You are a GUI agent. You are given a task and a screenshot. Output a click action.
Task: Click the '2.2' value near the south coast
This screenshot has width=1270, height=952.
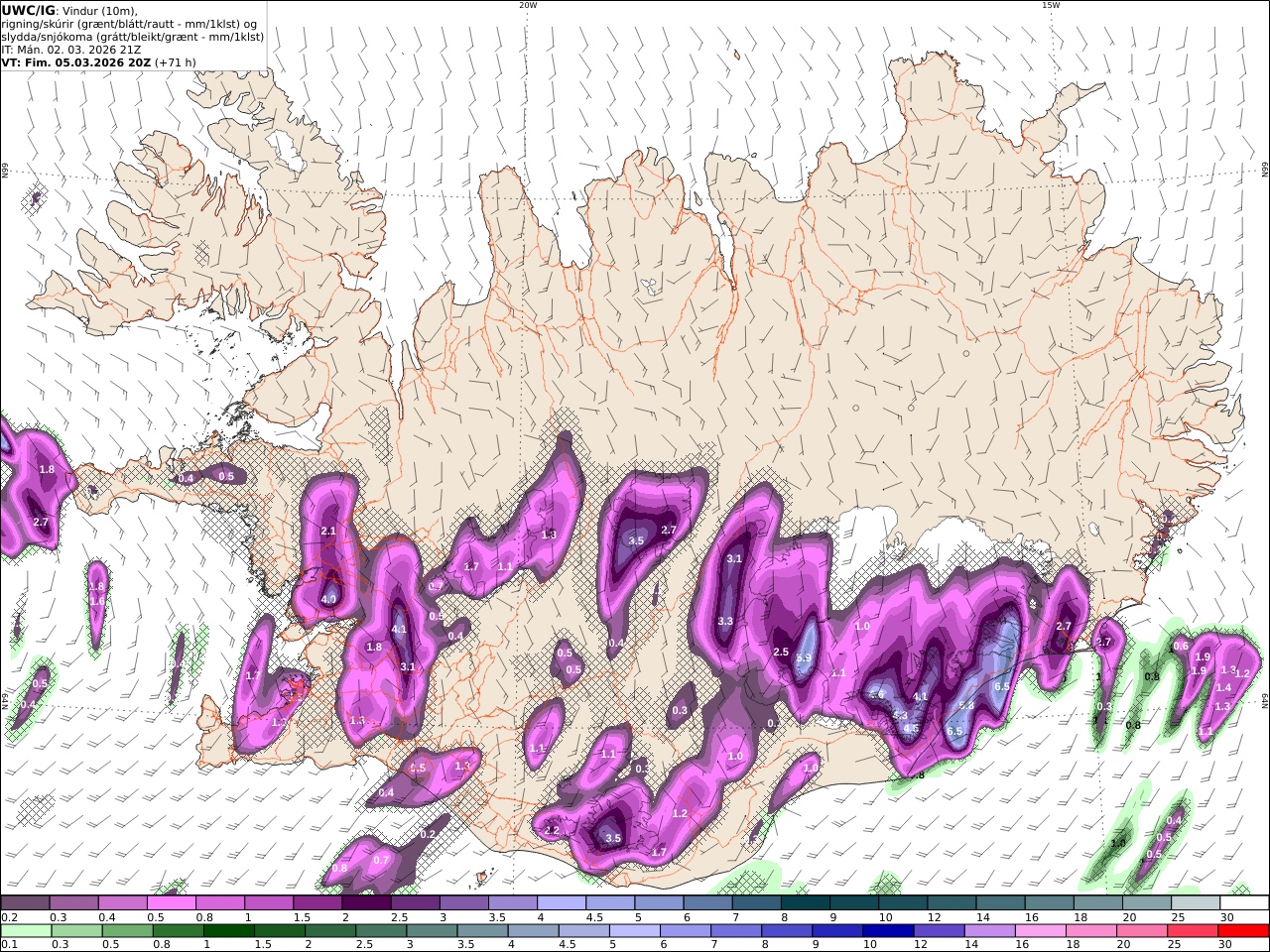[x=553, y=830]
